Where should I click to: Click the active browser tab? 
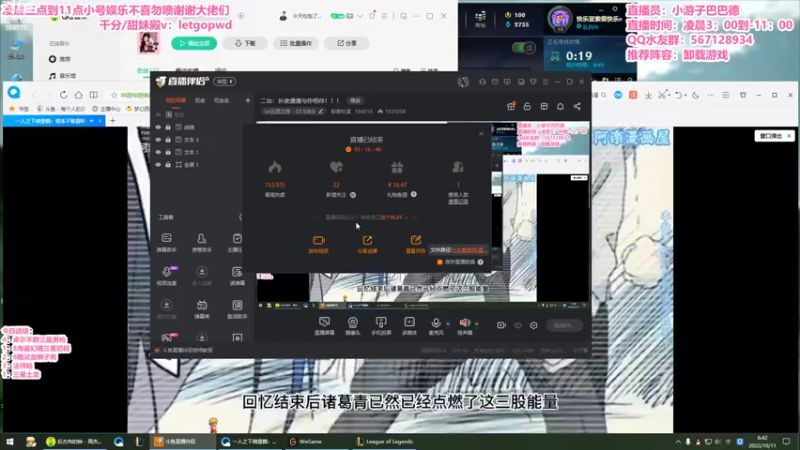[53, 121]
